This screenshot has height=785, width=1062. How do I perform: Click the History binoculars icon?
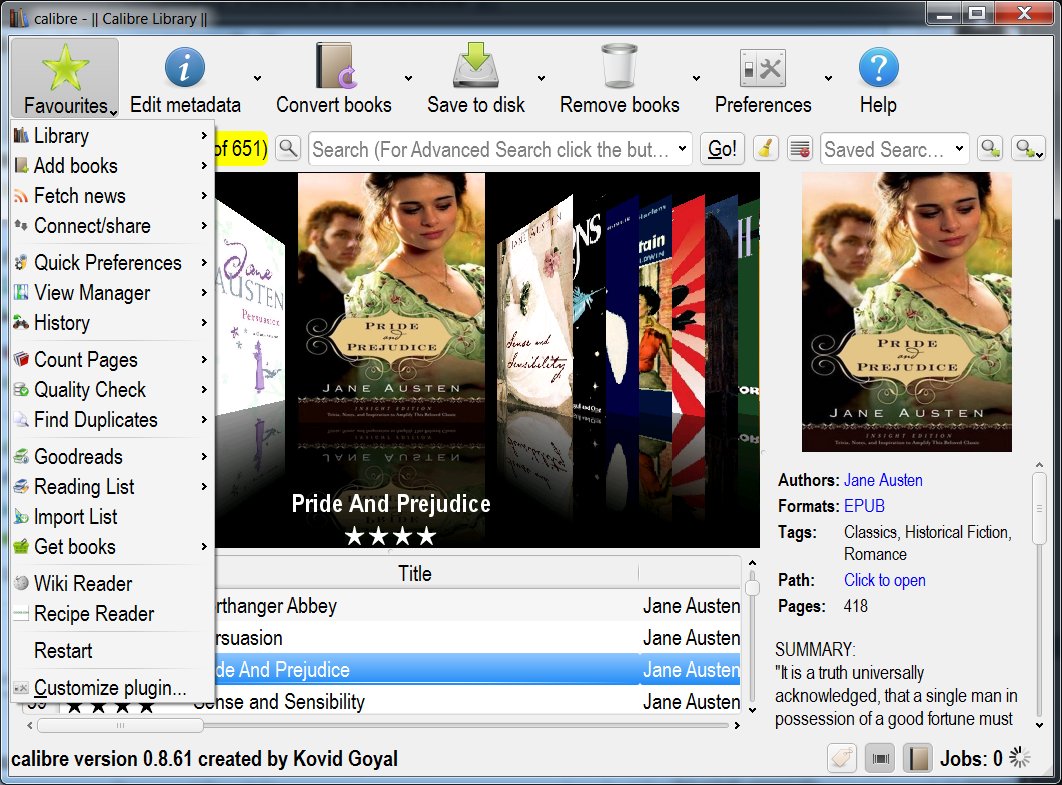point(21,322)
